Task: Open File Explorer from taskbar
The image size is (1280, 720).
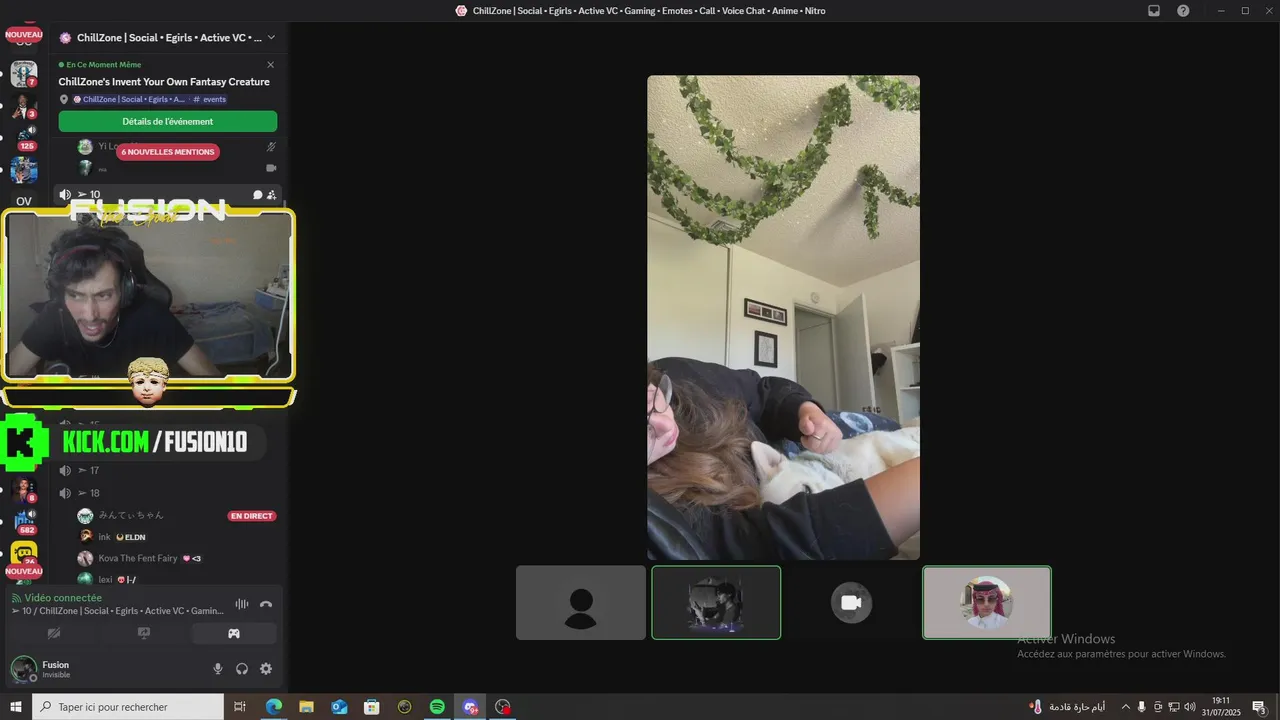Action: coord(306,707)
